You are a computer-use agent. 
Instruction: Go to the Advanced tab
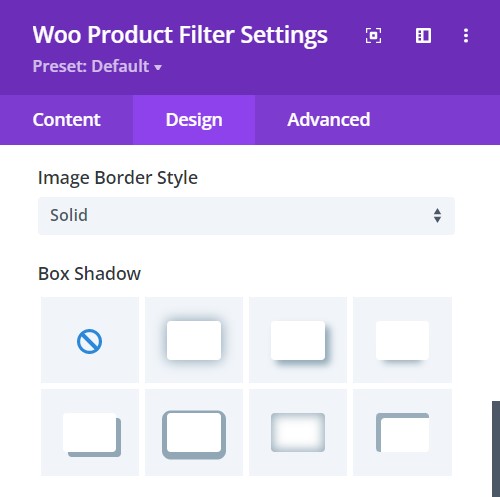(x=329, y=120)
